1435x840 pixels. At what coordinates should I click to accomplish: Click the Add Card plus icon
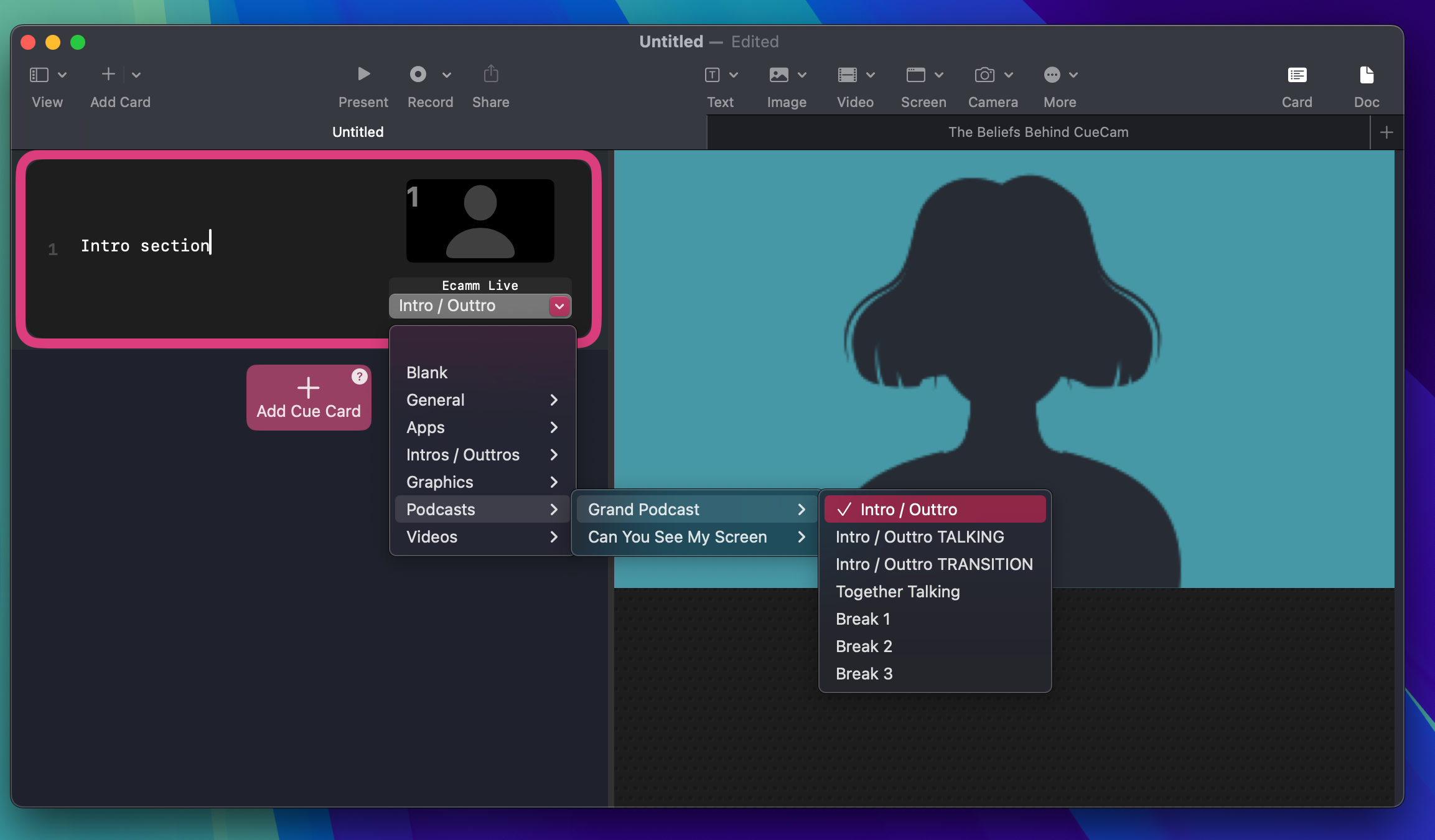[x=108, y=75]
